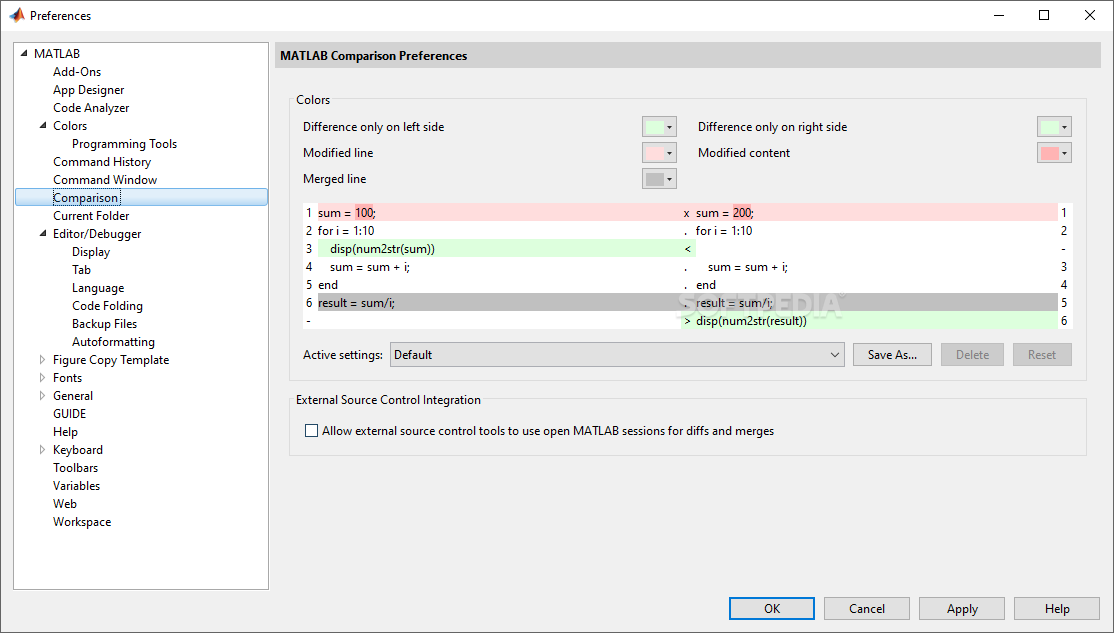
Task: Enable external source control tools checkbox
Action: point(311,431)
